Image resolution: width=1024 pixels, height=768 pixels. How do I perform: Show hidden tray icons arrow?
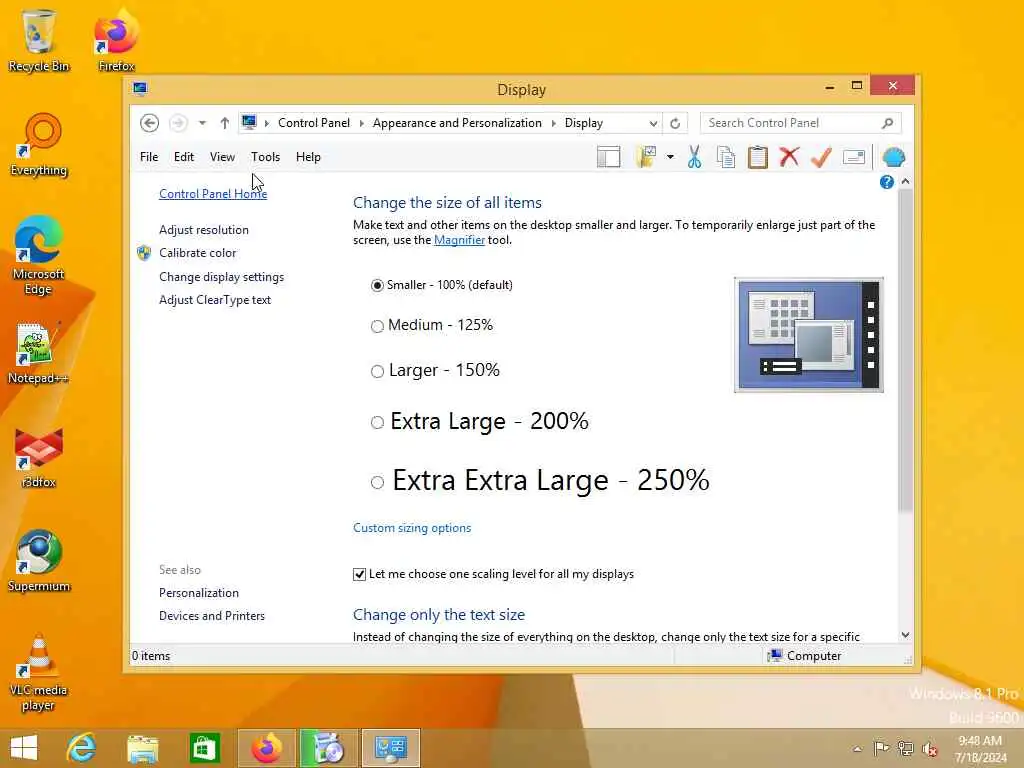[x=857, y=749]
